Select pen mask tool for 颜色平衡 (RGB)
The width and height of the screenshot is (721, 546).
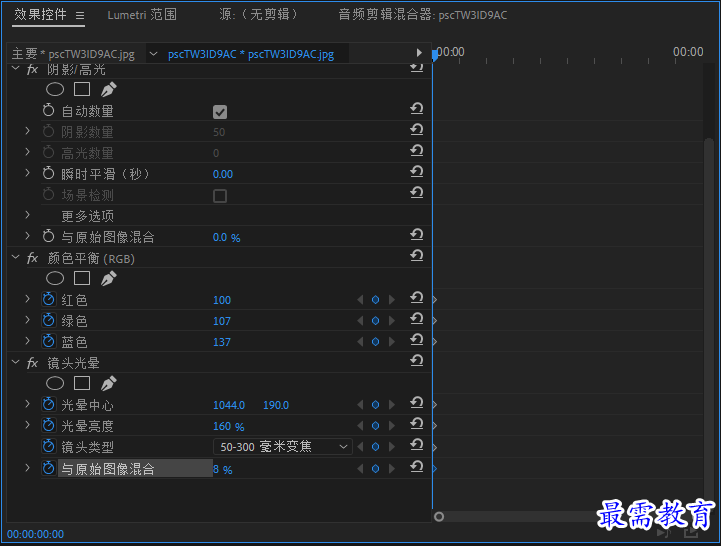(109, 278)
